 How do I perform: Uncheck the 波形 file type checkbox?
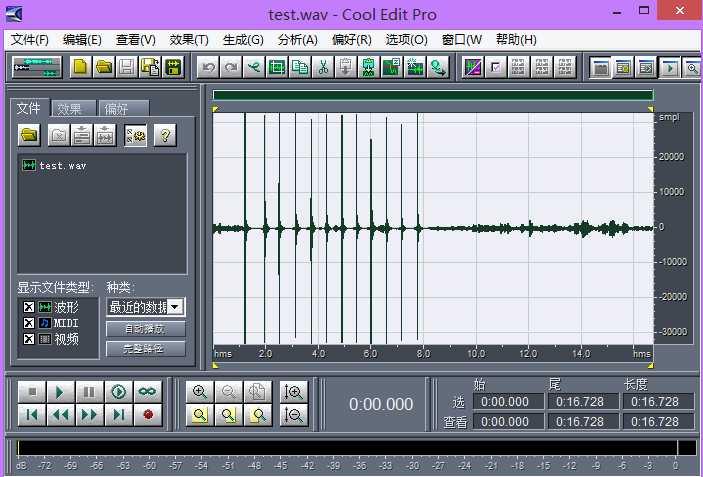tap(29, 307)
